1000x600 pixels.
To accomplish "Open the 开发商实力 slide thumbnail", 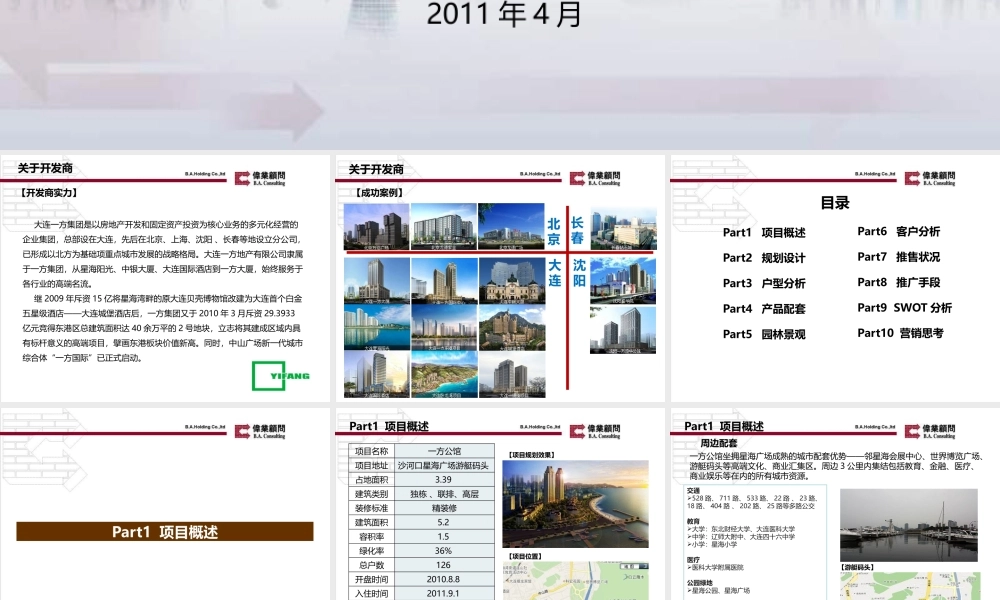I will tap(165, 278).
